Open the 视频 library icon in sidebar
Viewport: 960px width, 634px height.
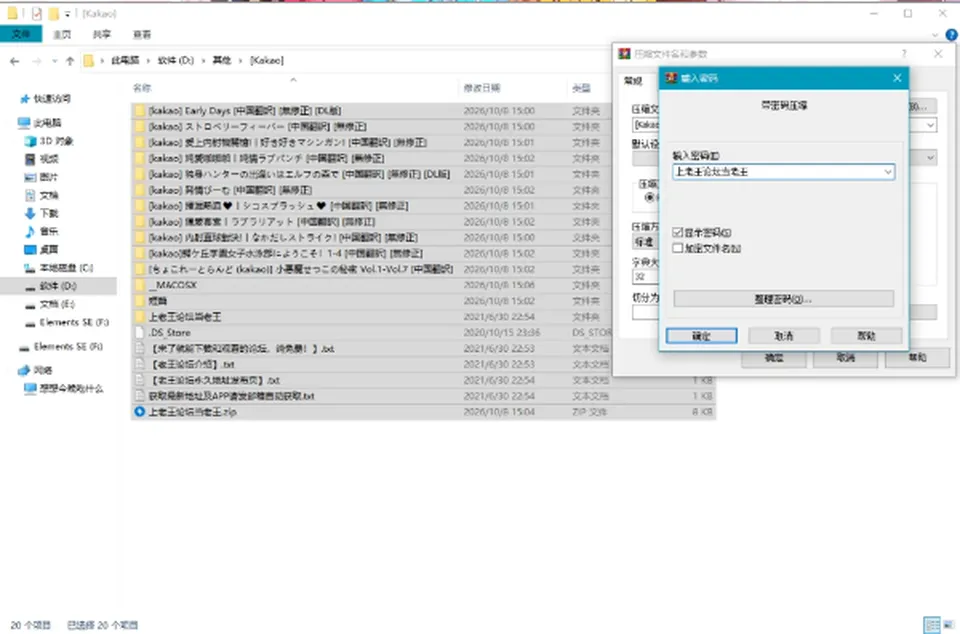(x=30, y=159)
